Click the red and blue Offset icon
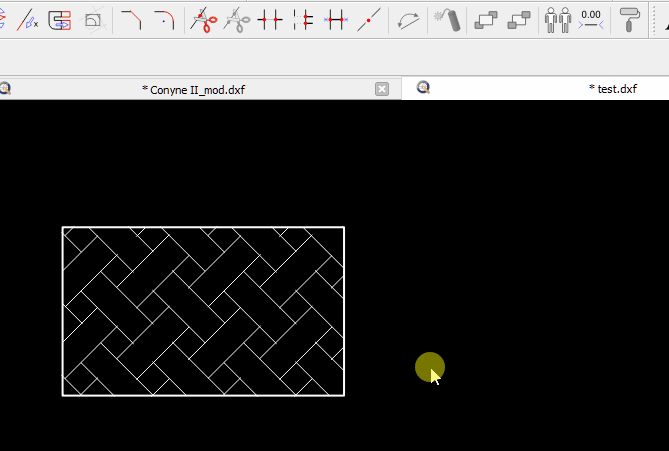Viewport: 669px width, 451px height. pyautogui.click(x=60, y=18)
